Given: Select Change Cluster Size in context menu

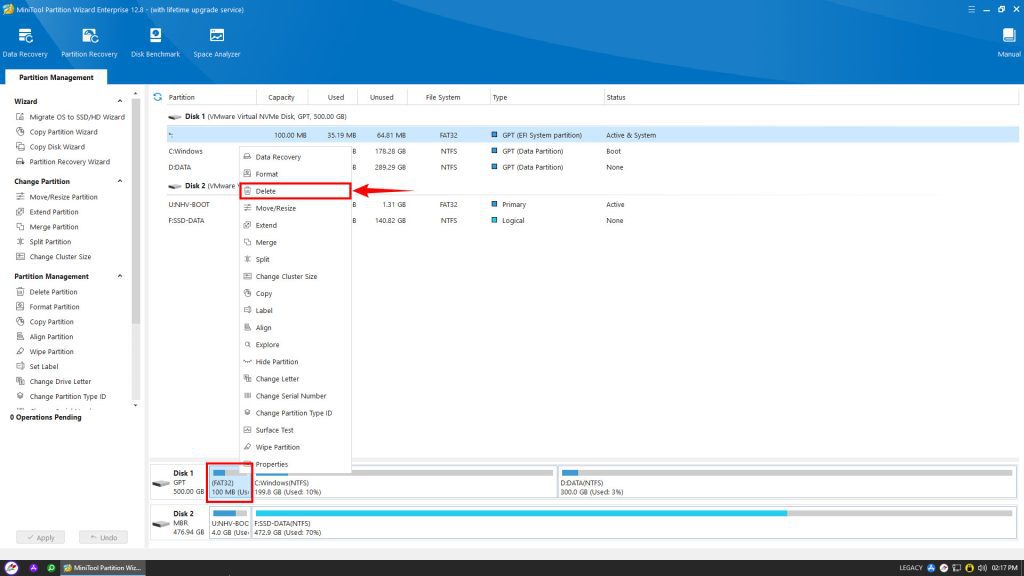Looking at the screenshot, I should click(295, 276).
